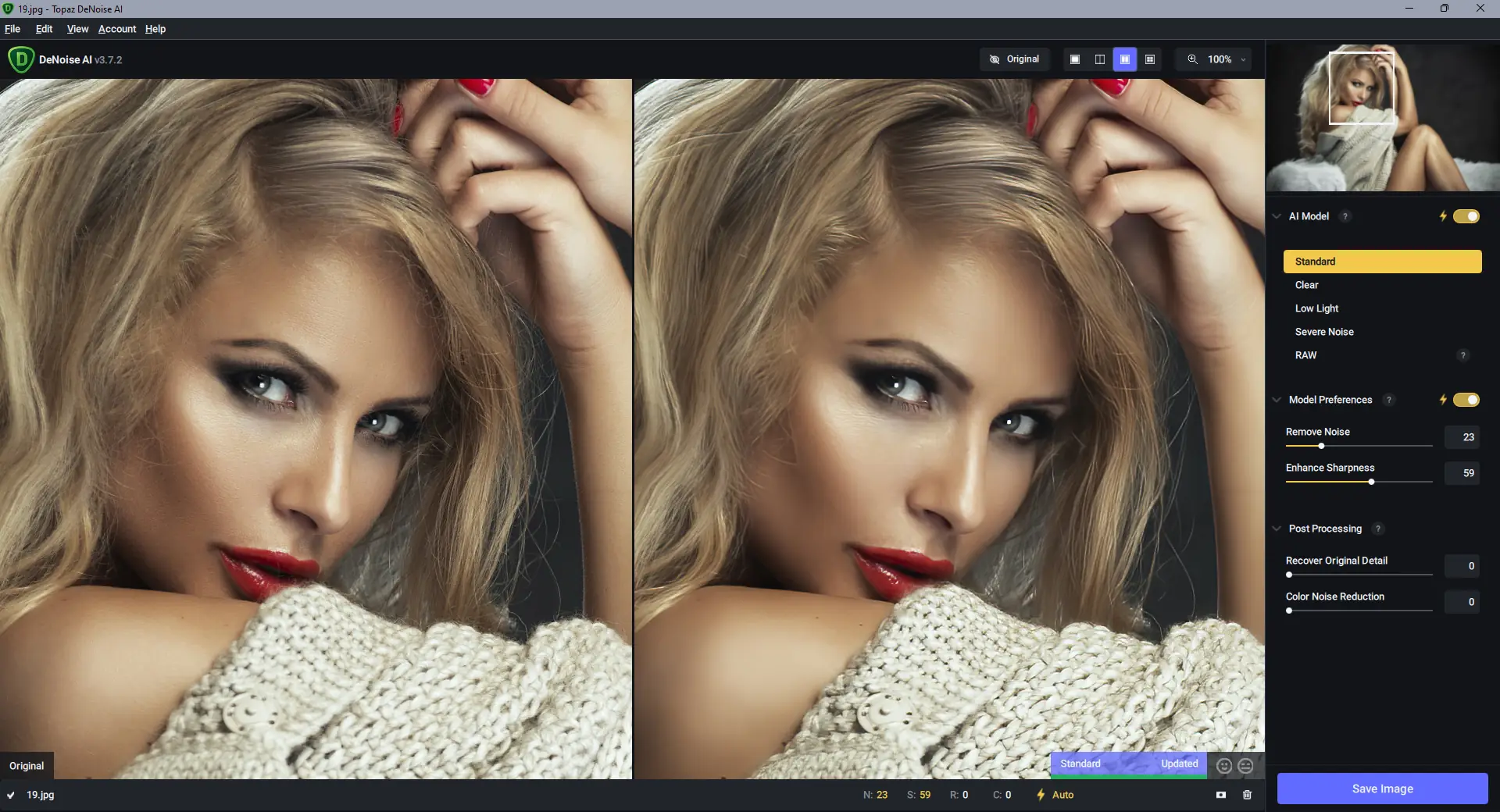Image resolution: width=1500 pixels, height=812 pixels.
Task: Restore down the Topaz DeNoise AI window
Action: click(1445, 9)
